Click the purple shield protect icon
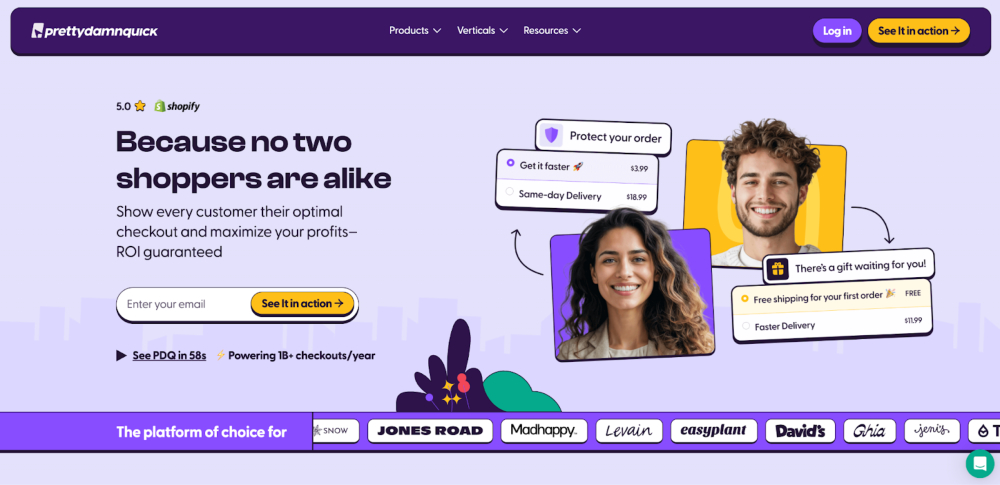This screenshot has height=485, width=1000. tap(551, 135)
